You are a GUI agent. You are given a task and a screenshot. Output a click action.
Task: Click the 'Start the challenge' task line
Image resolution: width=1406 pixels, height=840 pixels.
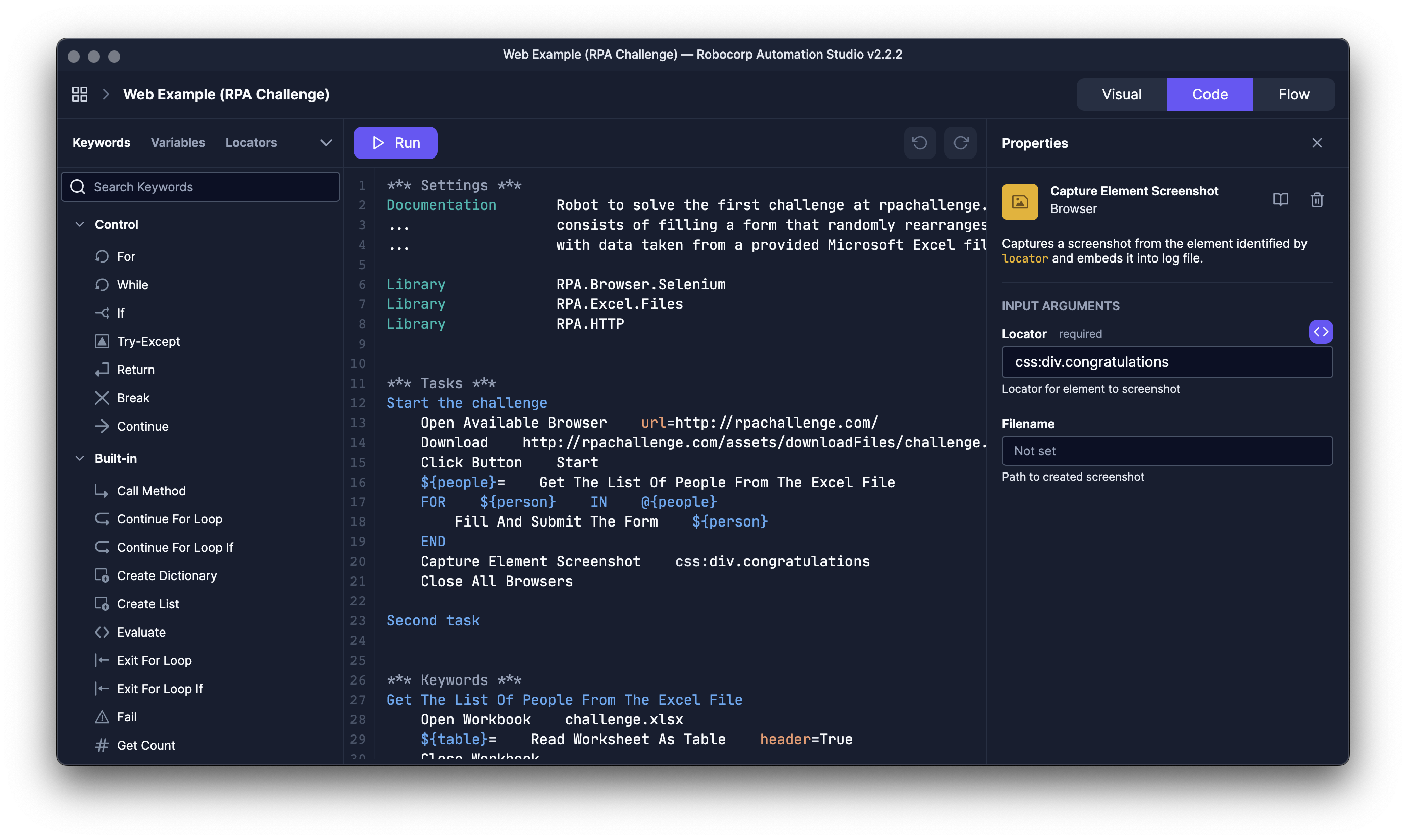(x=467, y=403)
